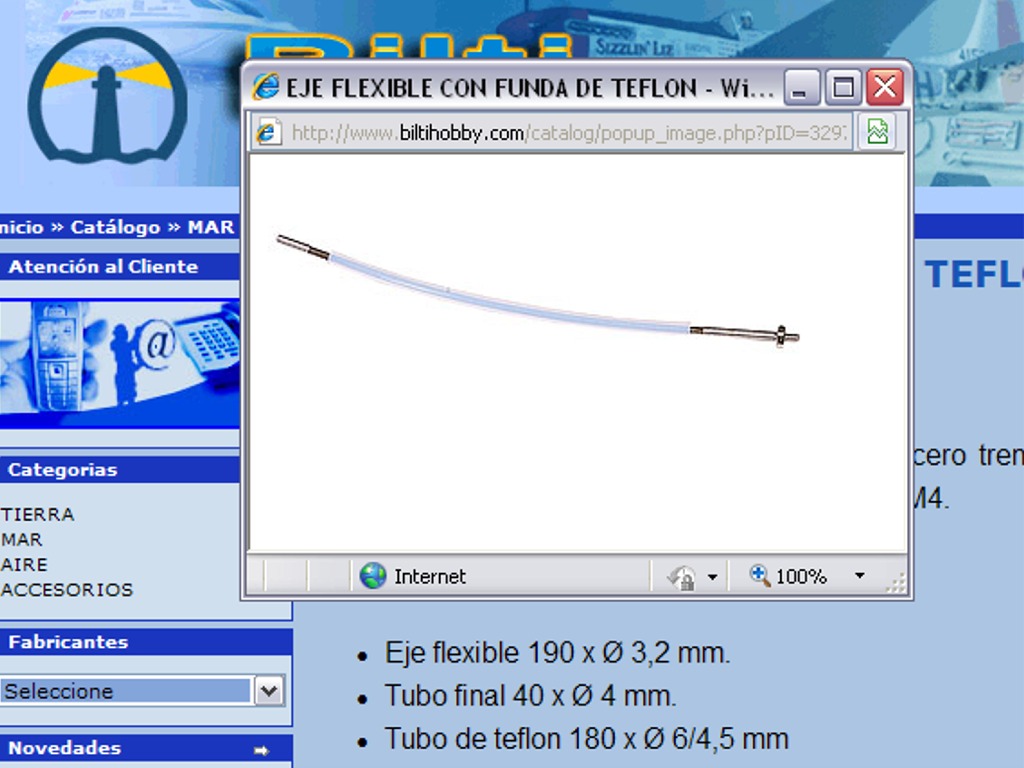
Task: Minimize the EJE FLEXIBLE popup window
Action: pos(802,87)
